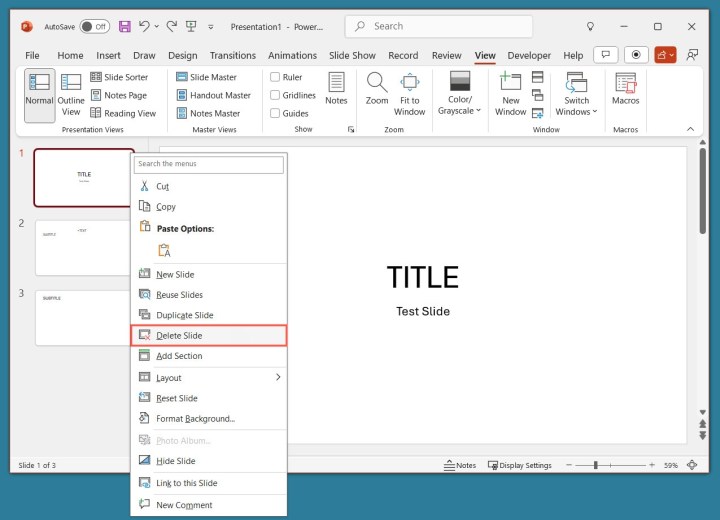The height and width of the screenshot is (520, 720).
Task: Open Switch Windows dropdown
Action: (576, 94)
